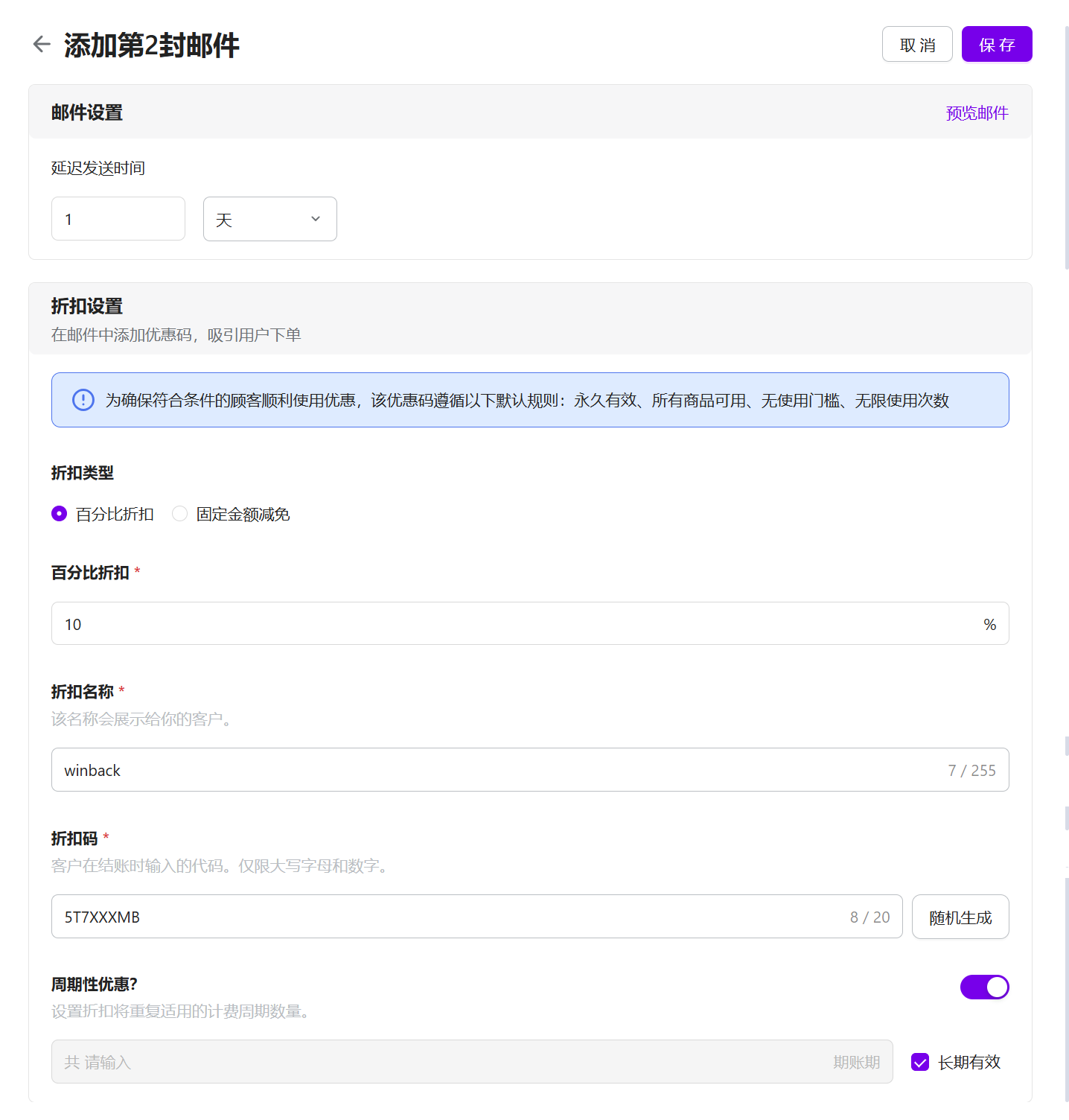1069x1120 pixels.
Task: Select the 百分比折扣 radio option
Action: (60, 514)
